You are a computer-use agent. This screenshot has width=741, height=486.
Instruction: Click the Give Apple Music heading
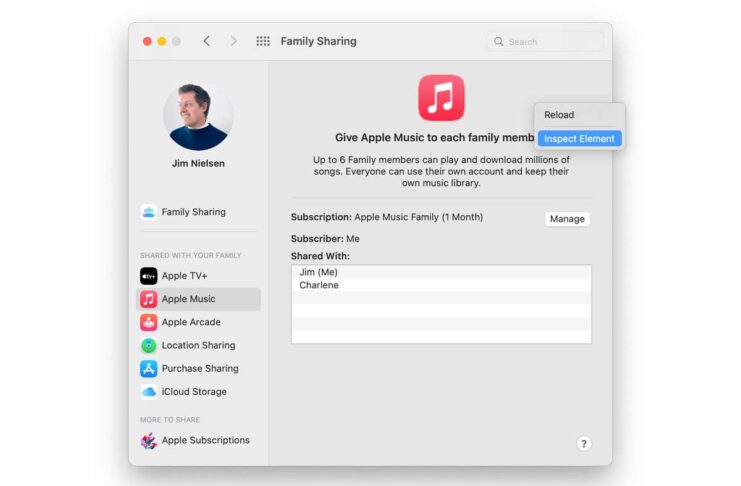(435, 138)
